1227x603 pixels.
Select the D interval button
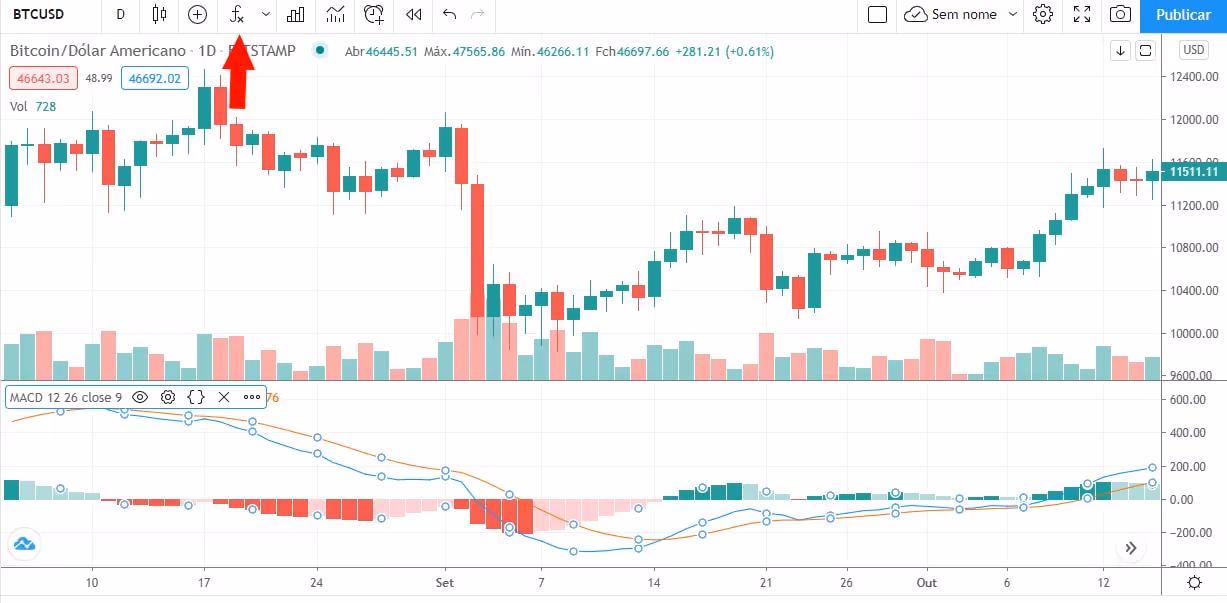coord(119,15)
